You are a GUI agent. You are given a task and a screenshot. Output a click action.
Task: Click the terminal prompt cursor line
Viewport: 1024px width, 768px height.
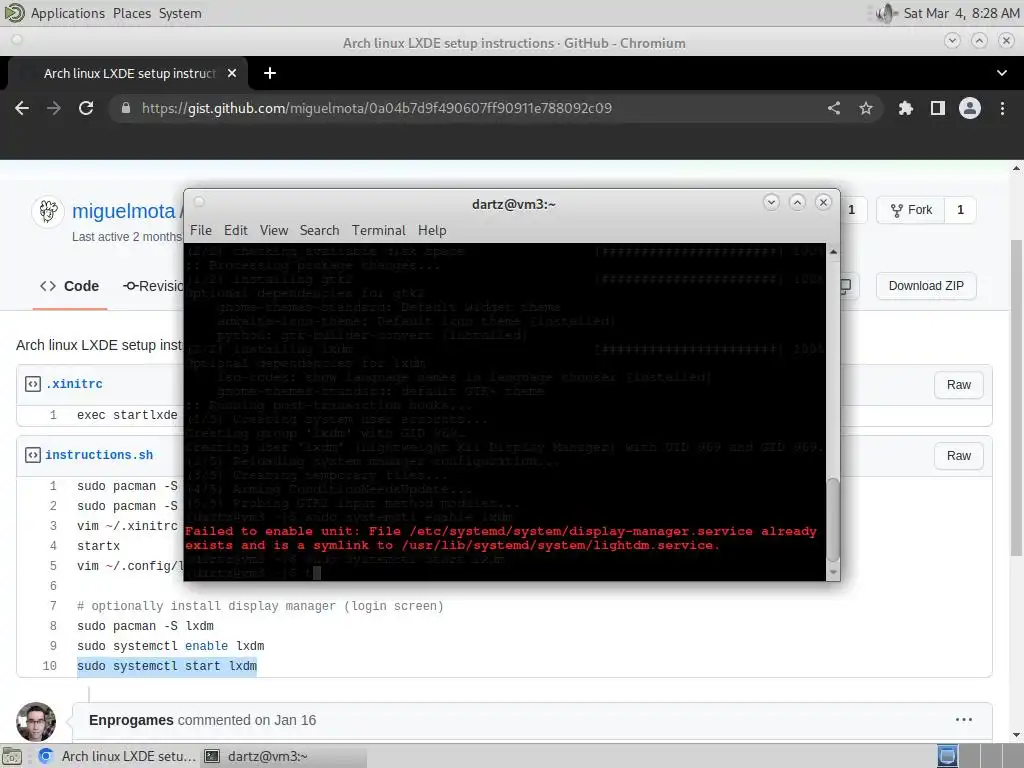click(254, 573)
